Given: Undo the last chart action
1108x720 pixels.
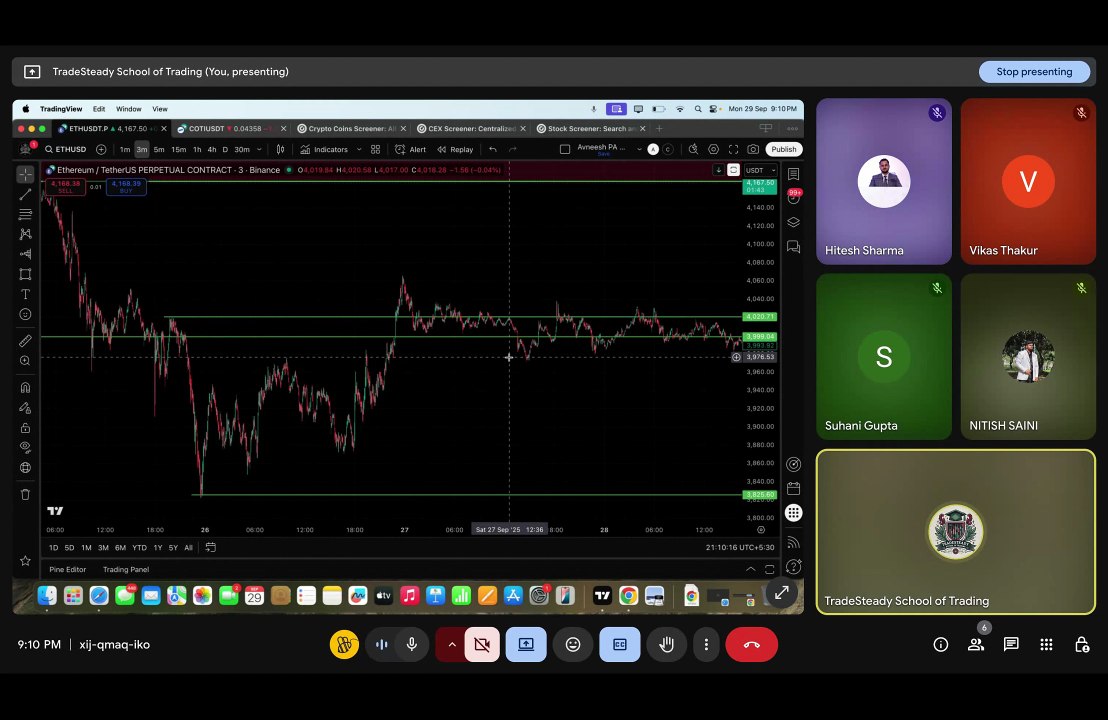Looking at the screenshot, I should pyautogui.click(x=493, y=149).
